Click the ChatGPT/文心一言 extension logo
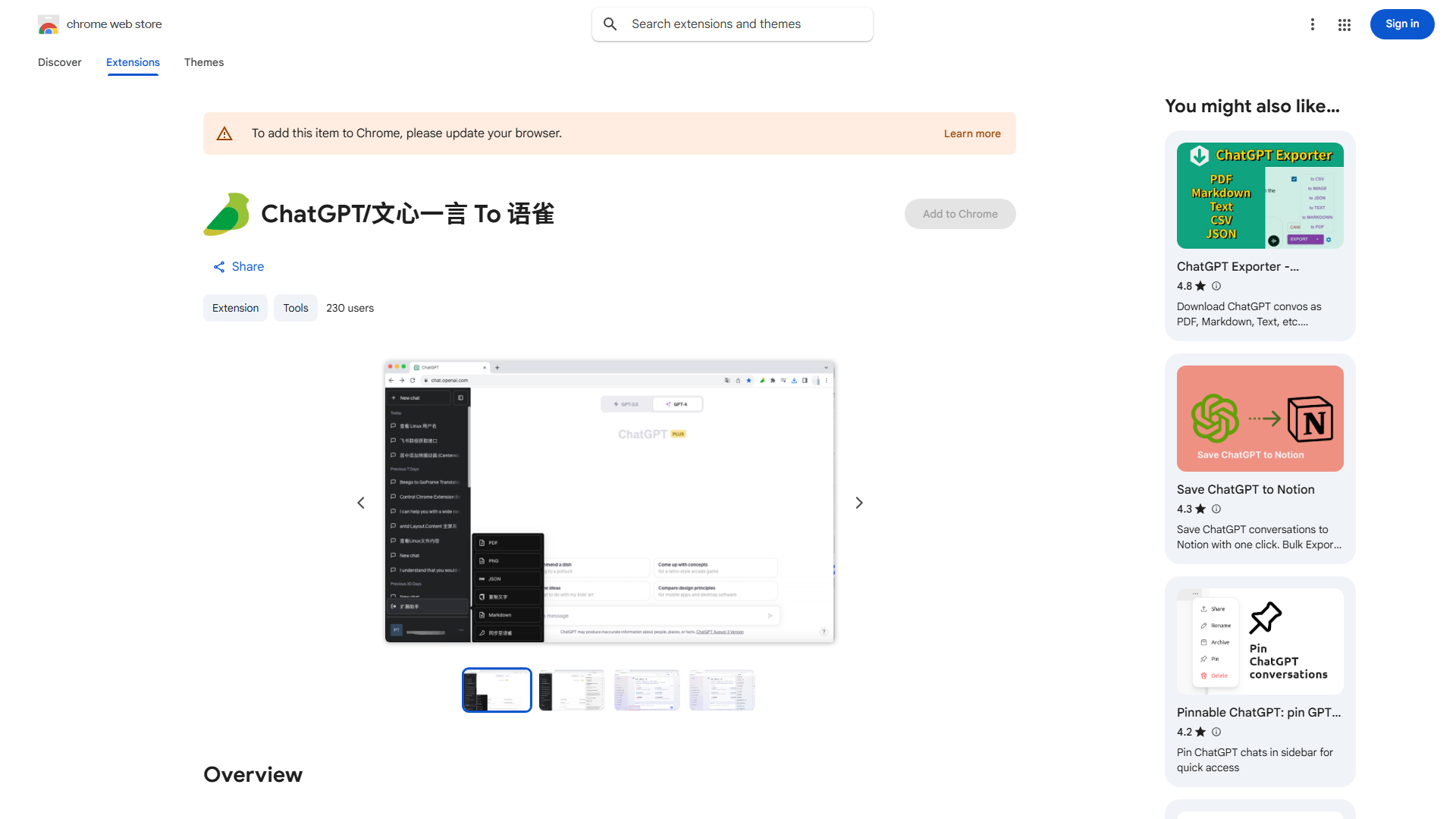The height and width of the screenshot is (819, 1456). (227, 214)
